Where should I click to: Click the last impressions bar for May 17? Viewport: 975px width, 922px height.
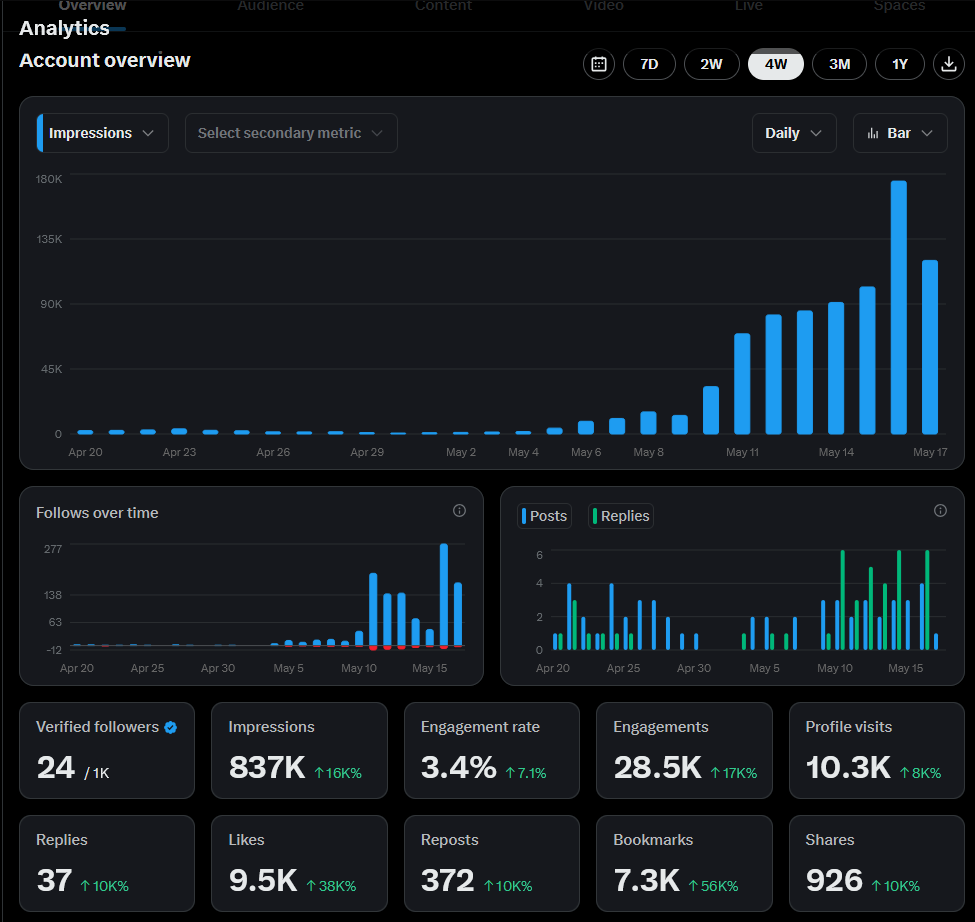(930, 347)
